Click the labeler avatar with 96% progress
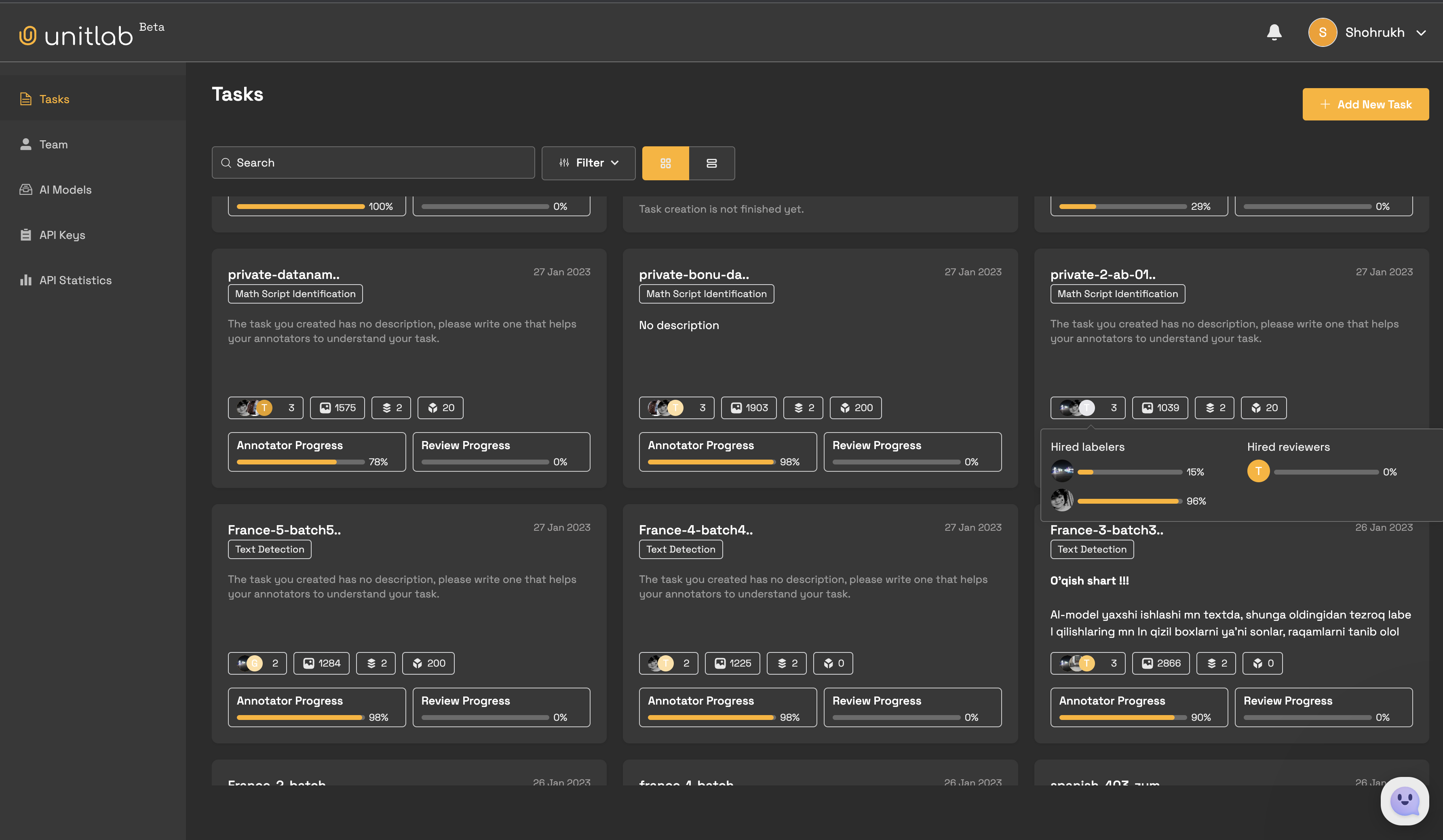The height and width of the screenshot is (840, 1443). tap(1062, 500)
